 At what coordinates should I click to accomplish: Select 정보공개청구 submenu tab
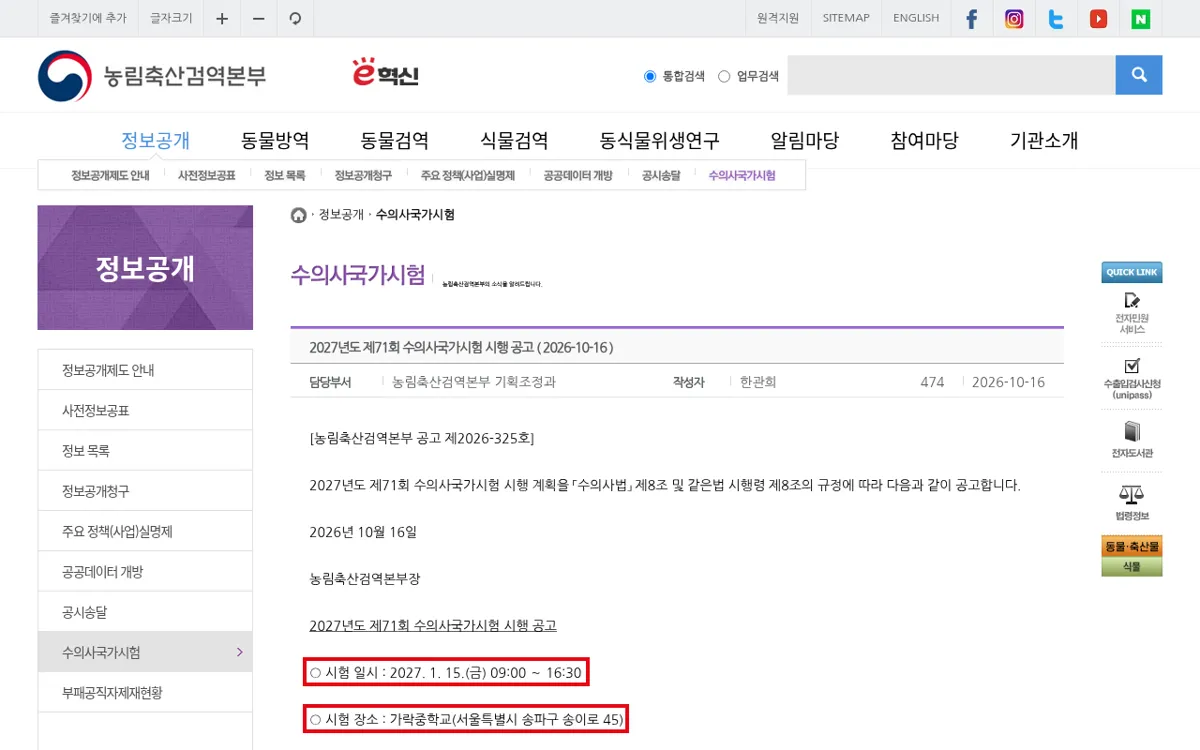click(363, 175)
